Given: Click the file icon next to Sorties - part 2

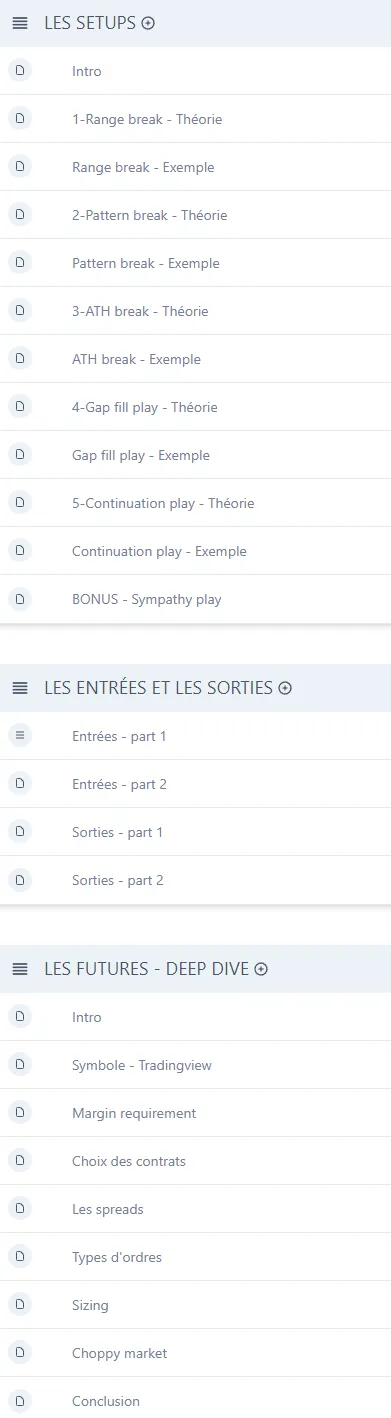Looking at the screenshot, I should (x=20, y=880).
